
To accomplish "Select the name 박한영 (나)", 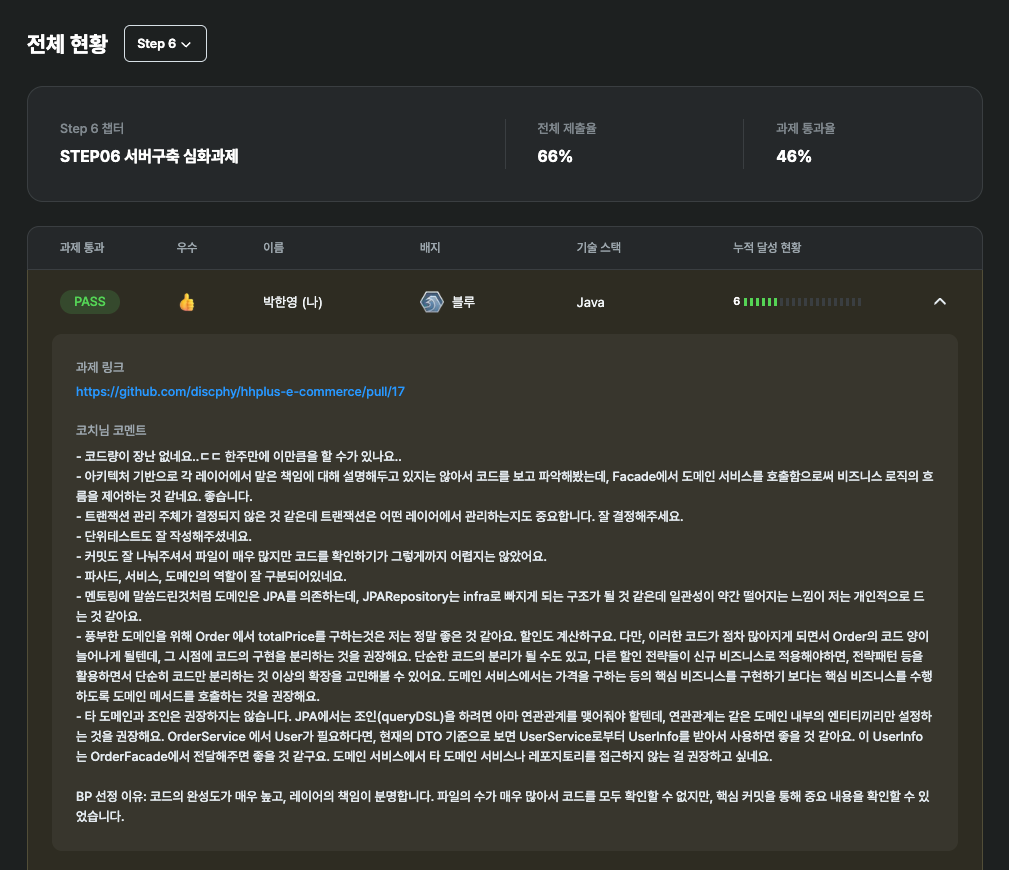I will tap(293, 302).
